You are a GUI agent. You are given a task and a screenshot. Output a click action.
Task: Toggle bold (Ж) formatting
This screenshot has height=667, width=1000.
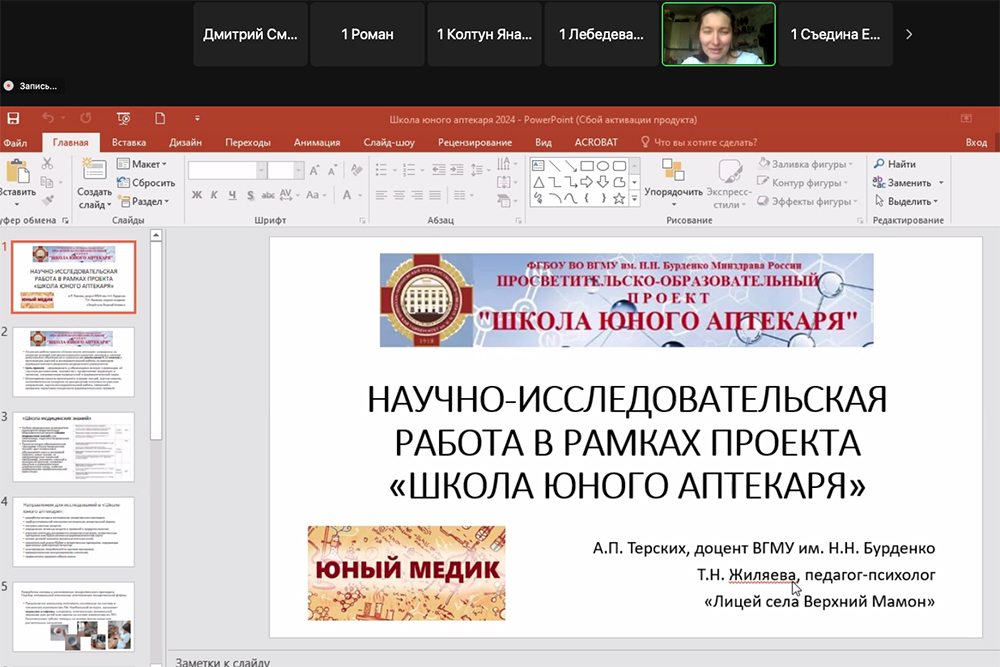(x=198, y=194)
